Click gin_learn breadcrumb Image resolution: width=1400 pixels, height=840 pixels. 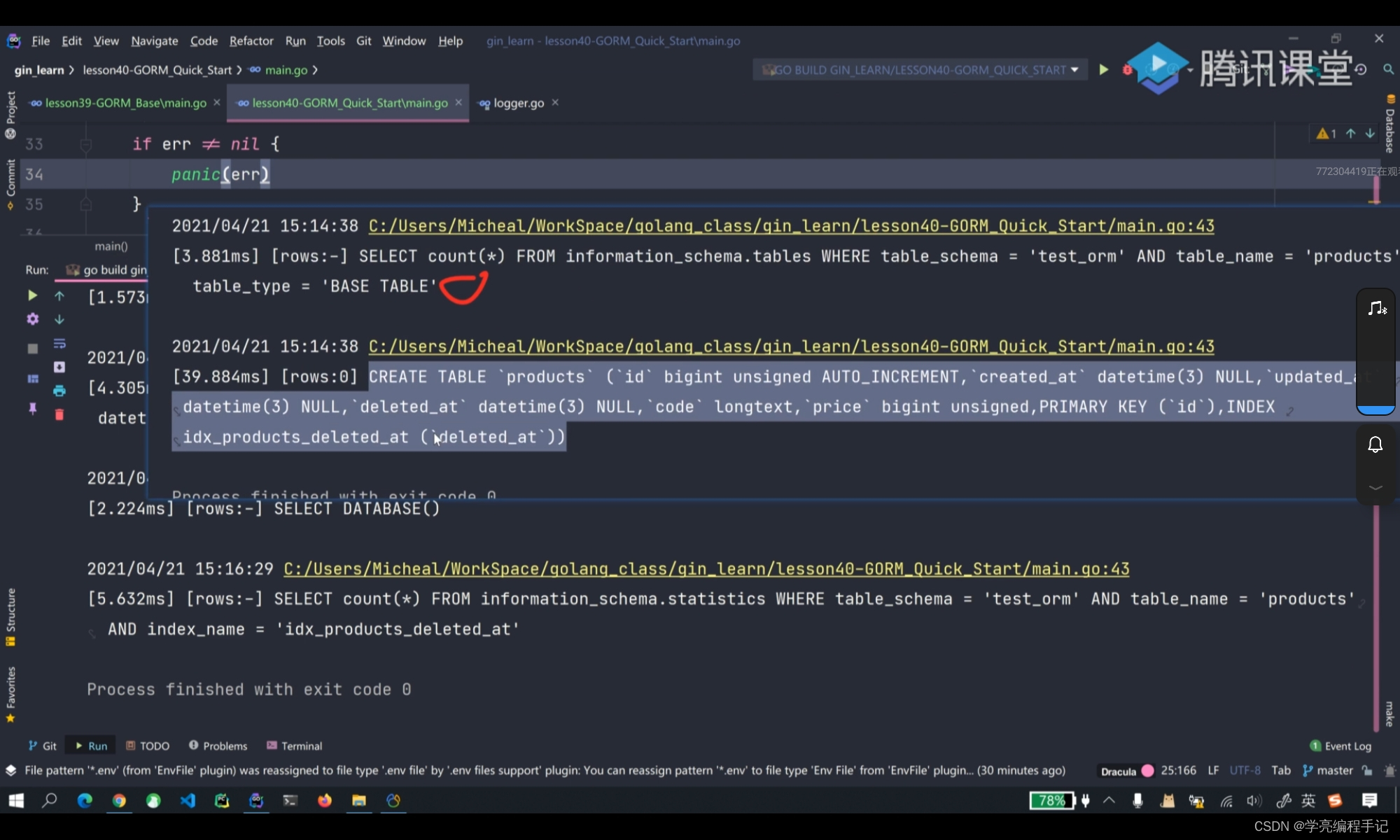tap(39, 70)
